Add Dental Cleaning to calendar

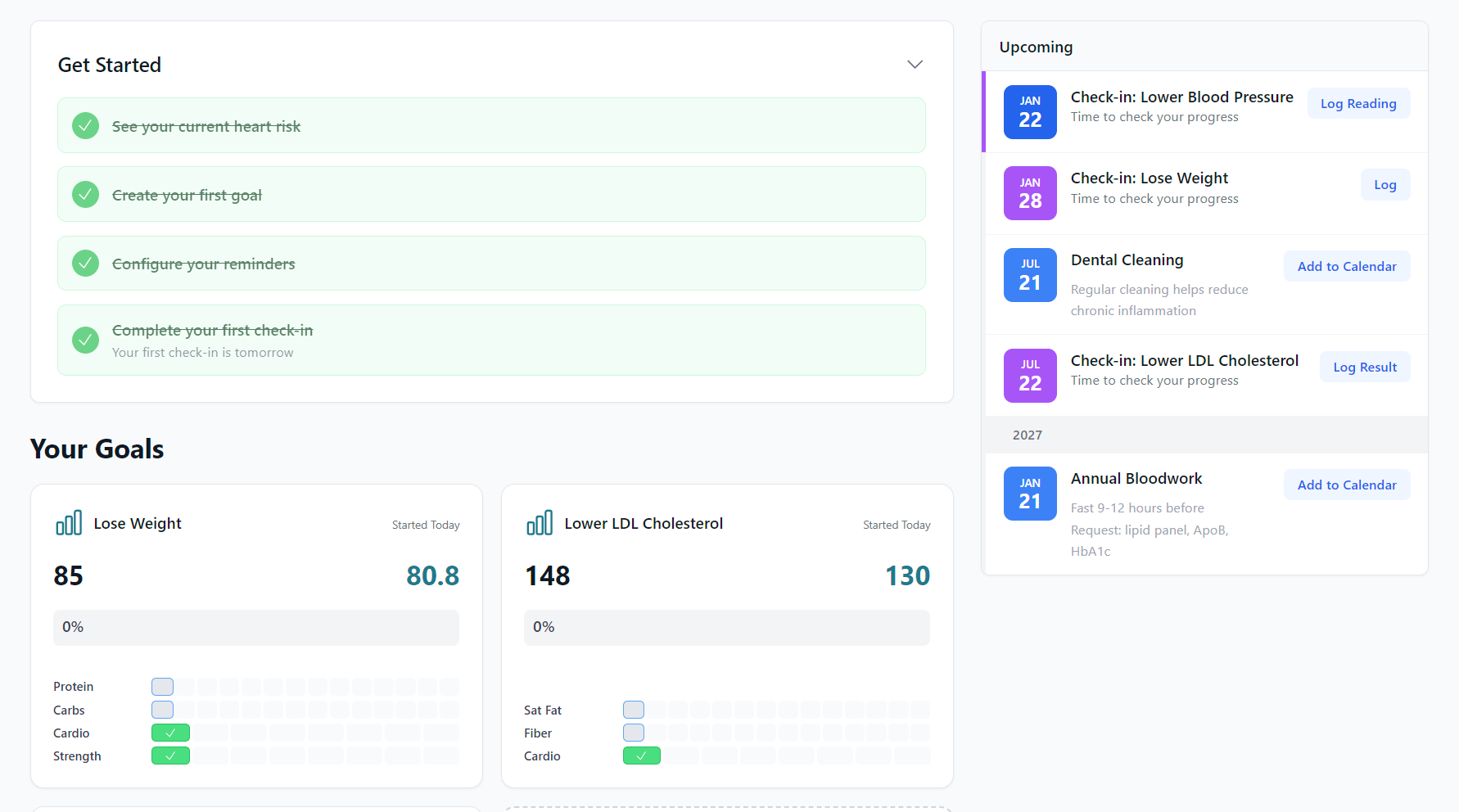(1346, 267)
